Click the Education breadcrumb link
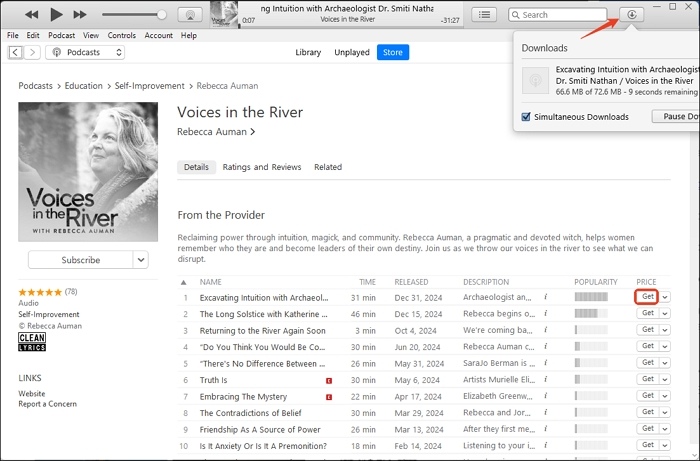 [83, 86]
